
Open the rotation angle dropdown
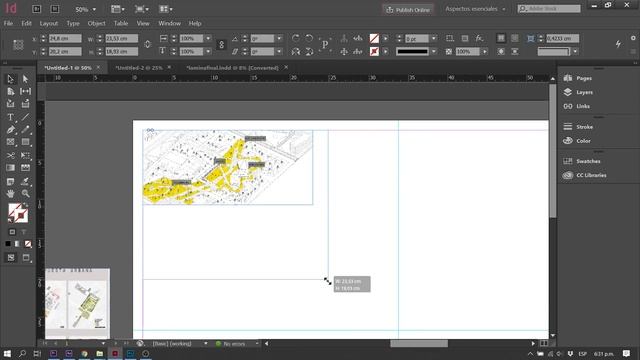pos(279,38)
